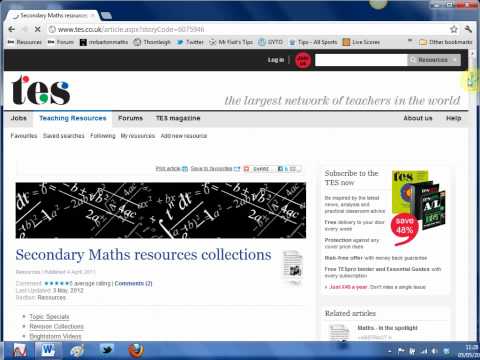The height and width of the screenshot is (360, 480).
Task: Open the Live Scores bookmark
Action: tap(362, 42)
